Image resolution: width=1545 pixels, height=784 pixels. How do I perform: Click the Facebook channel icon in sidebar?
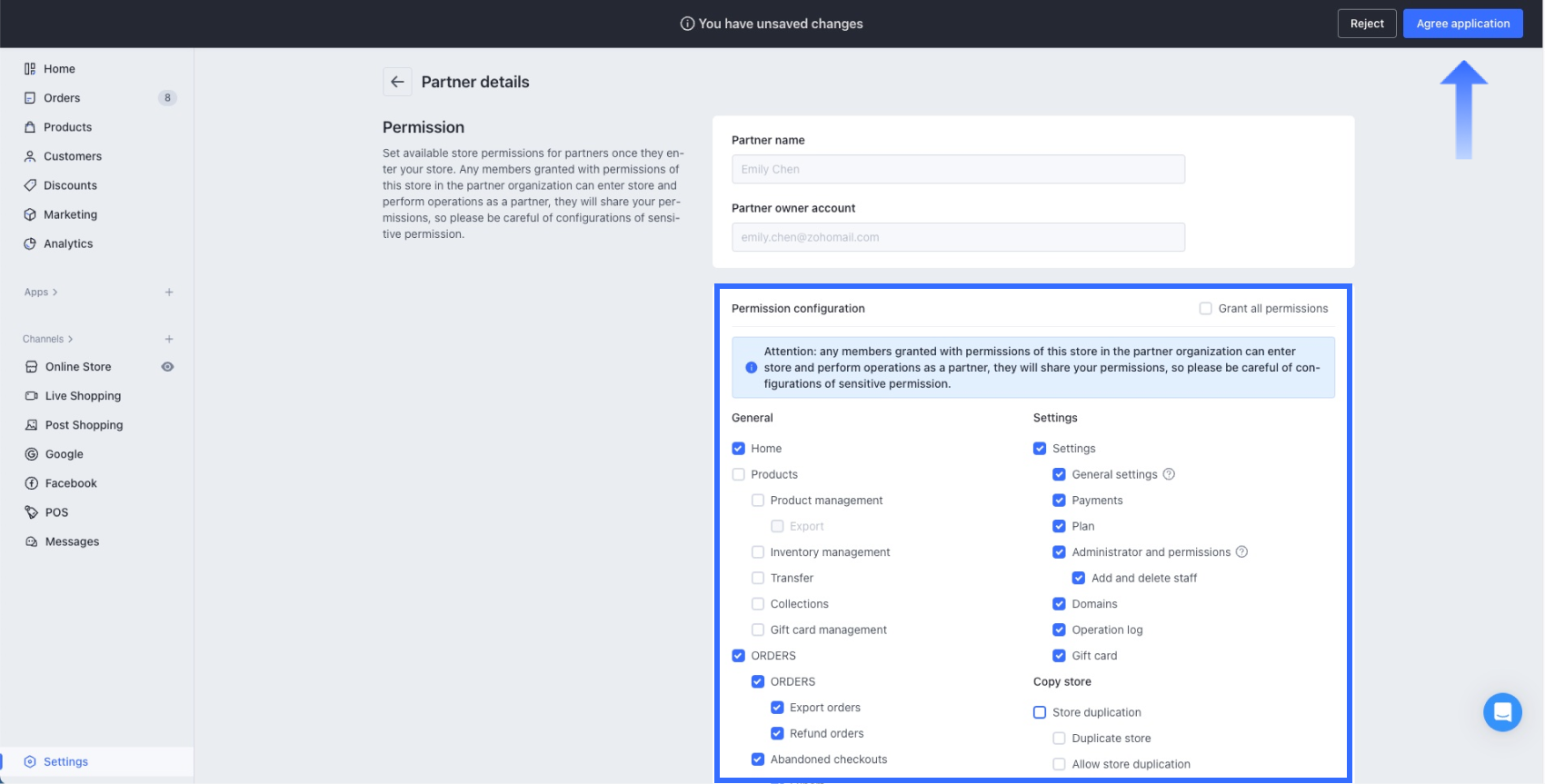coord(32,483)
